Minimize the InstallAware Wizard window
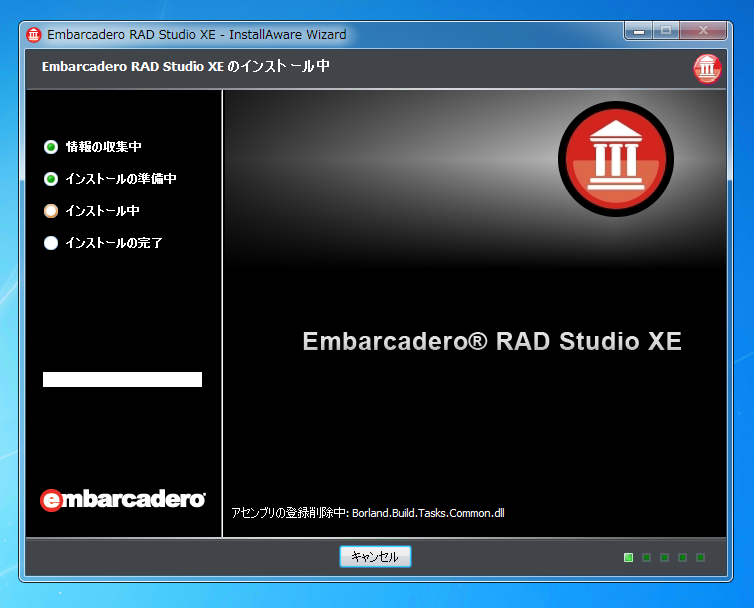 (x=639, y=31)
